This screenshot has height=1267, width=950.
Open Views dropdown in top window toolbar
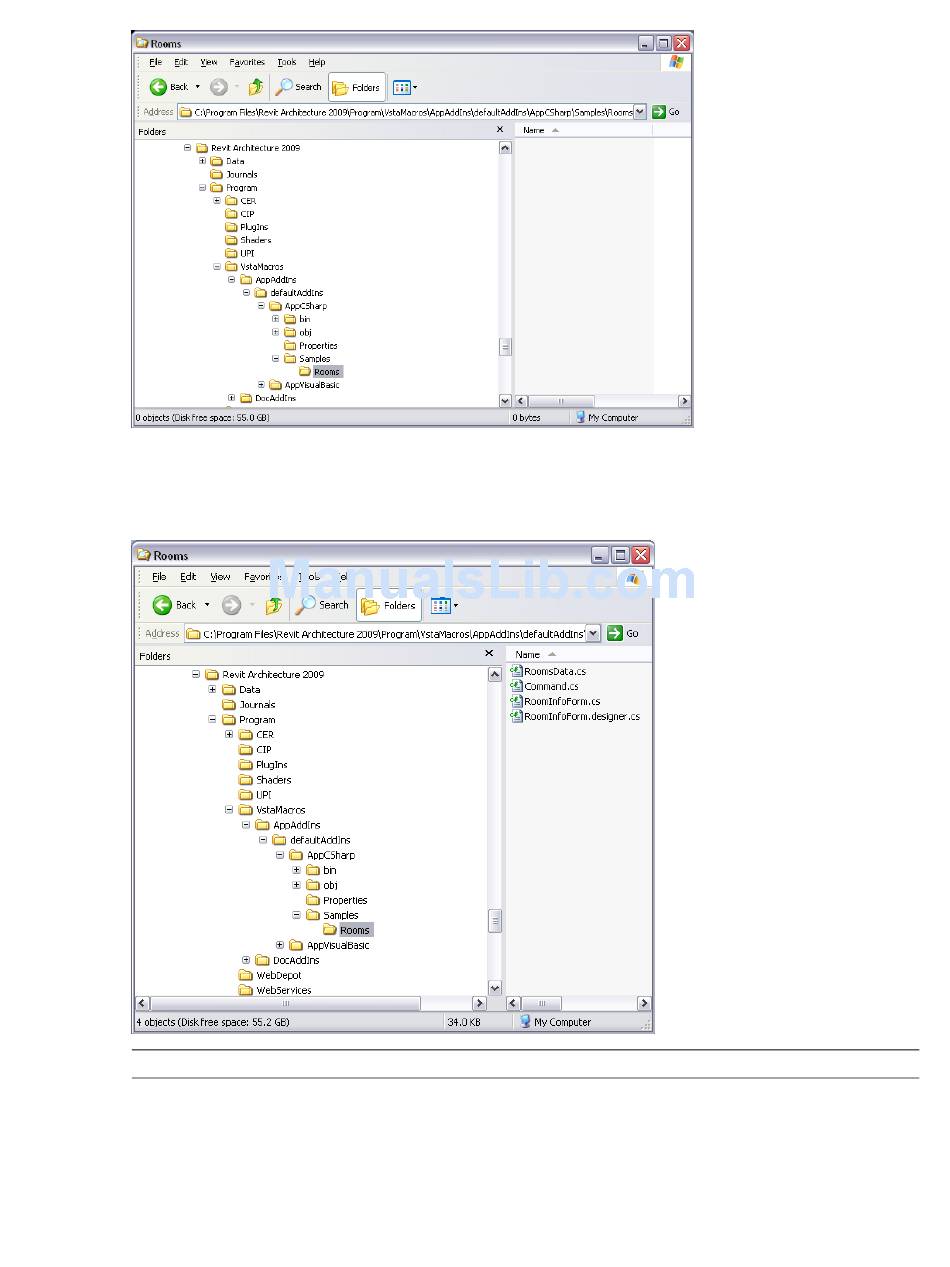[405, 87]
